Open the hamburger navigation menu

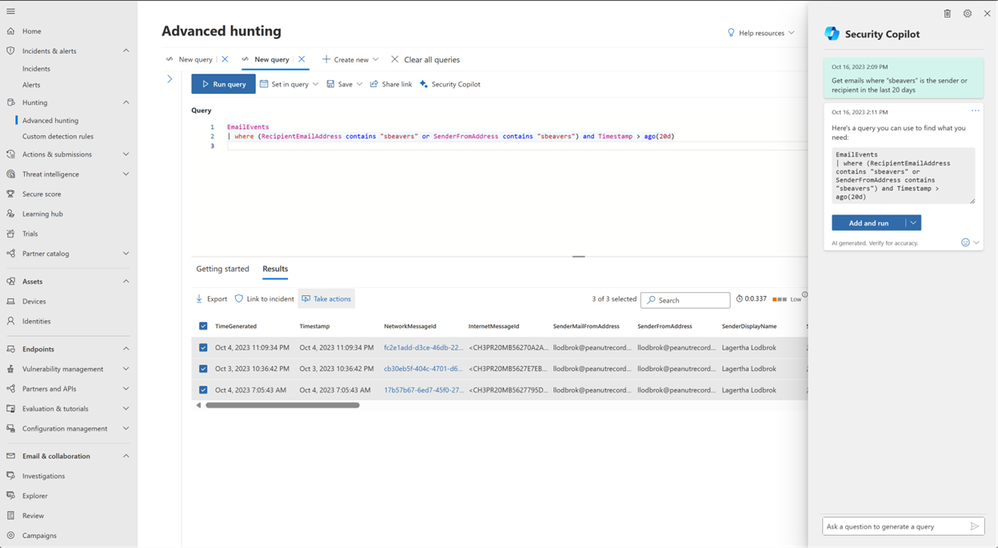pos(10,11)
